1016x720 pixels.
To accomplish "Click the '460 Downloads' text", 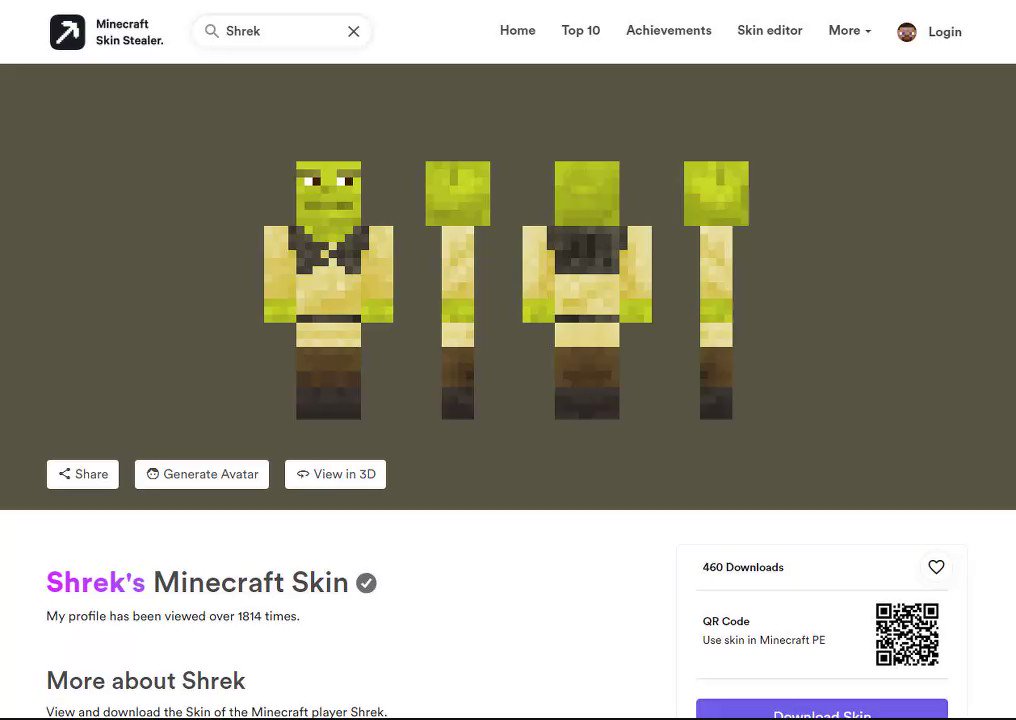I will pyautogui.click(x=743, y=567).
